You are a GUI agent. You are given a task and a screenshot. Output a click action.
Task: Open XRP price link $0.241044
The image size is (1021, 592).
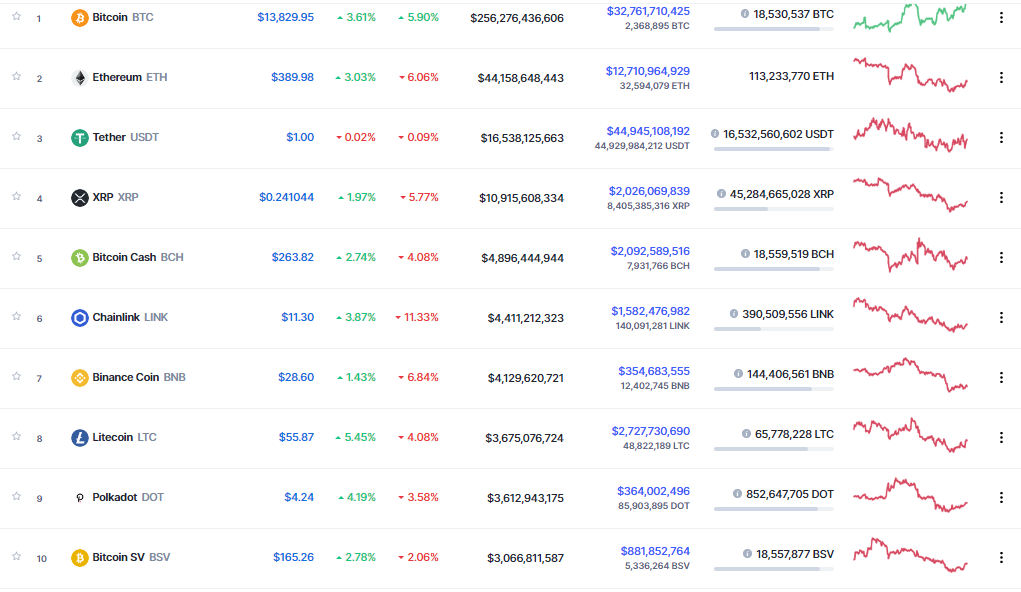click(287, 197)
